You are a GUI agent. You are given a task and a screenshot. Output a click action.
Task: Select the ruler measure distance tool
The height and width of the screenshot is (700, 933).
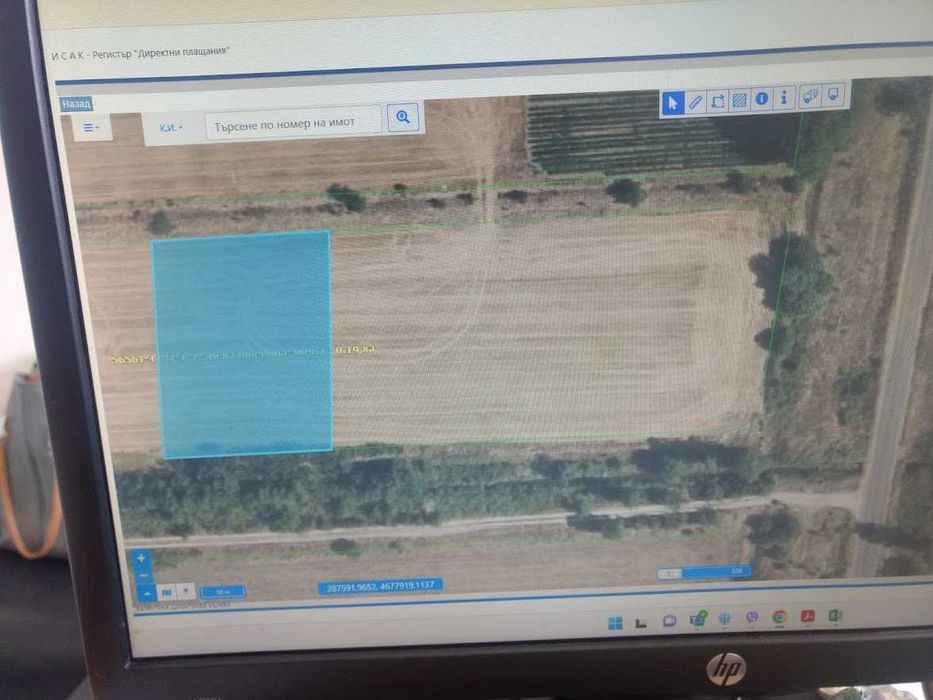(x=695, y=102)
